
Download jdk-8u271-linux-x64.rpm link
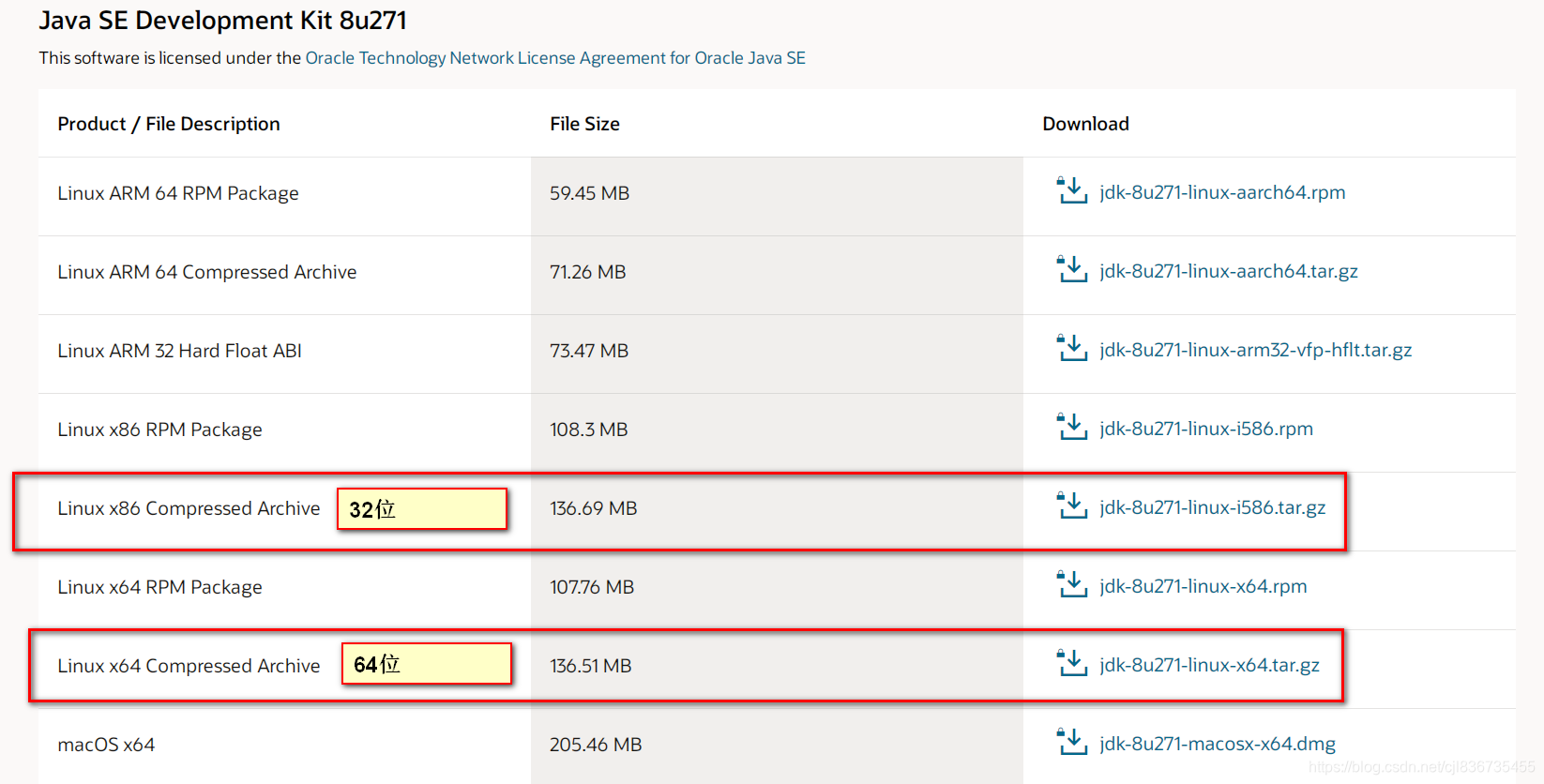(1203, 586)
